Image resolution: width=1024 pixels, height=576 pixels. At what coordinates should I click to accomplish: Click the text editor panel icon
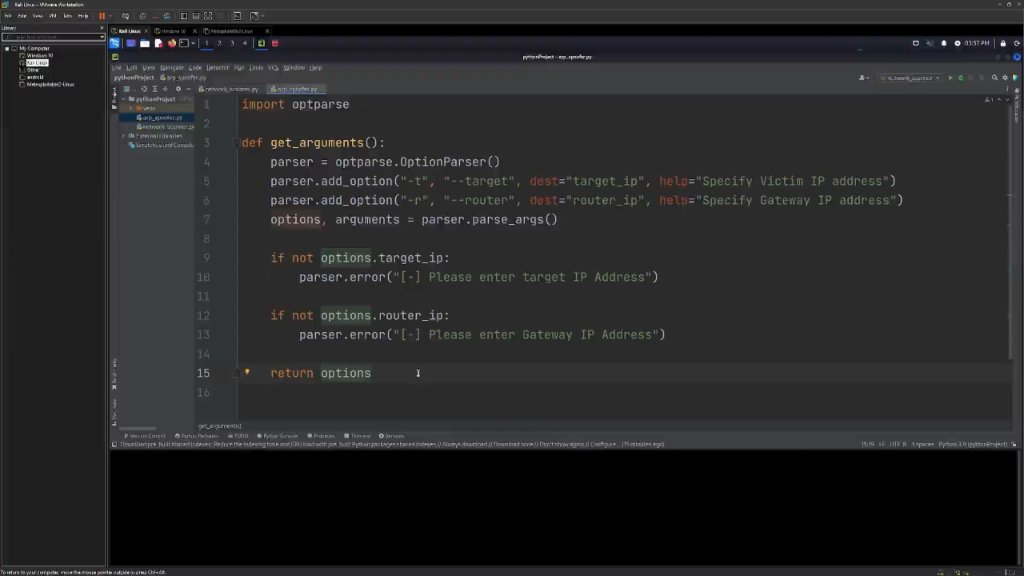pyautogui.click(x=158, y=43)
